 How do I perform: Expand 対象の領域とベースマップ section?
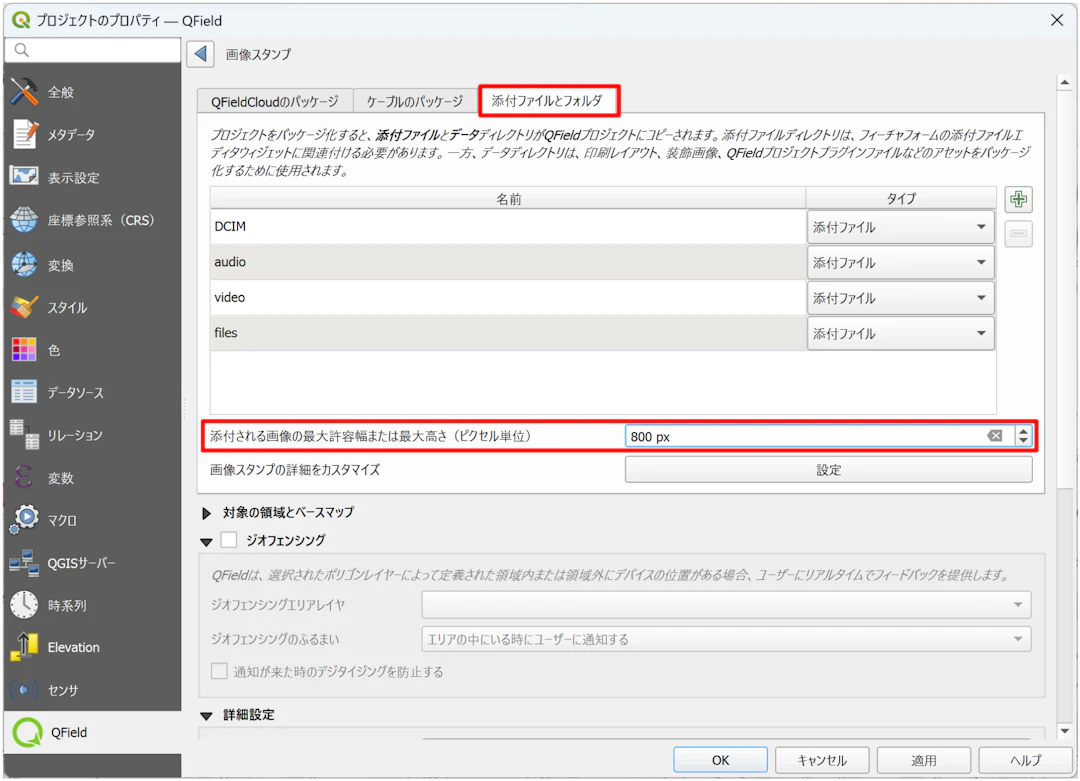(x=206, y=513)
